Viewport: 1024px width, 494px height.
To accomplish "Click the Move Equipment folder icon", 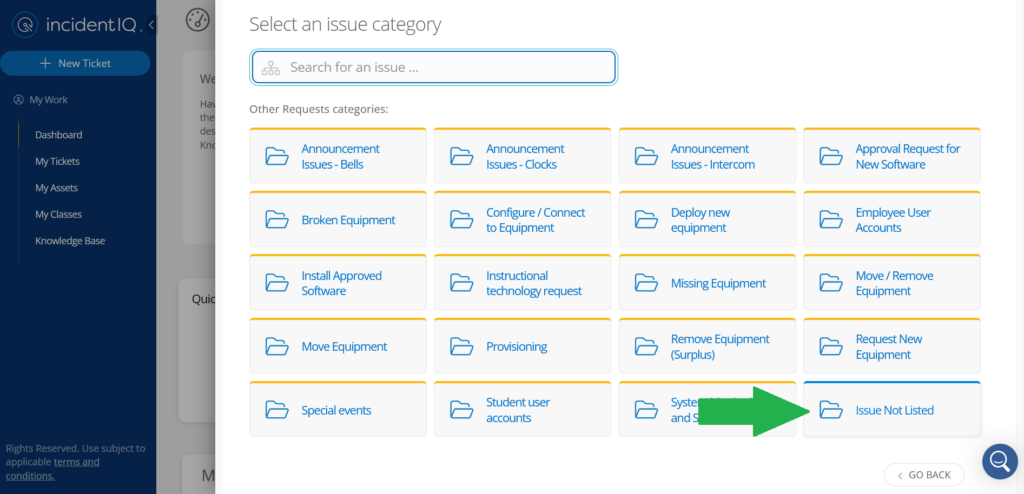I will pos(277,346).
